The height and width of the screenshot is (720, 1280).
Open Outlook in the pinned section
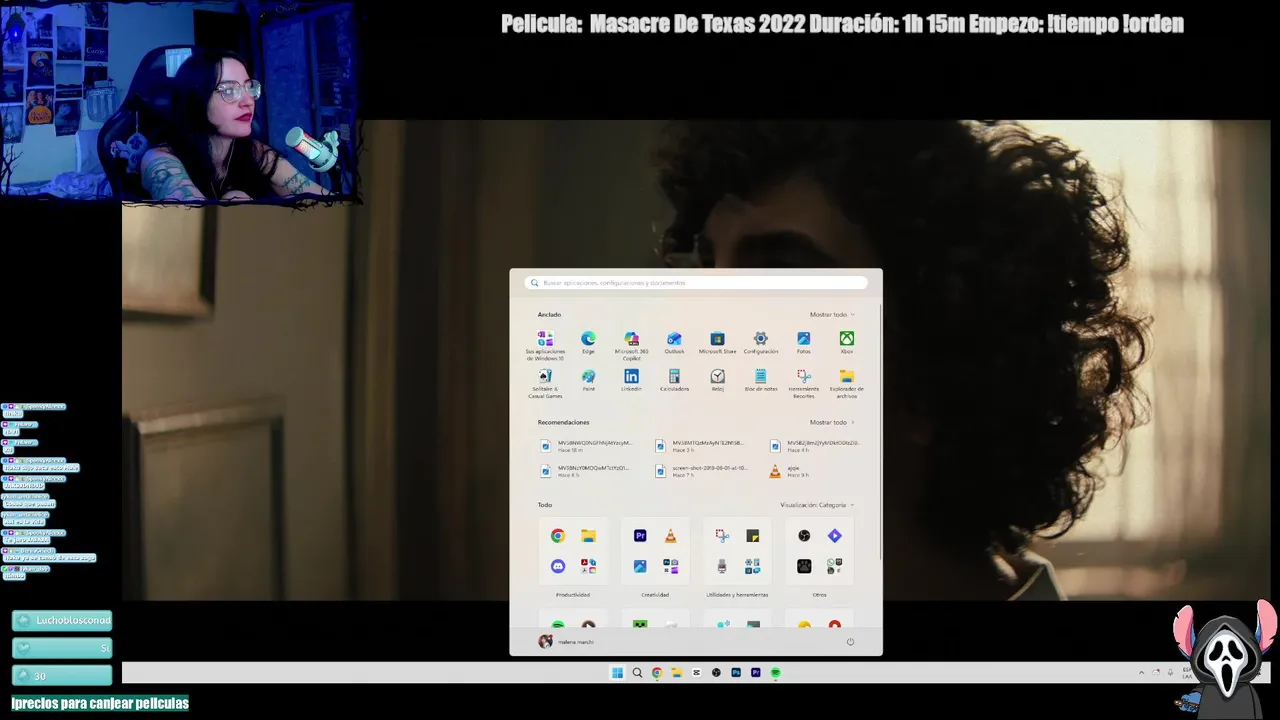pos(674,343)
